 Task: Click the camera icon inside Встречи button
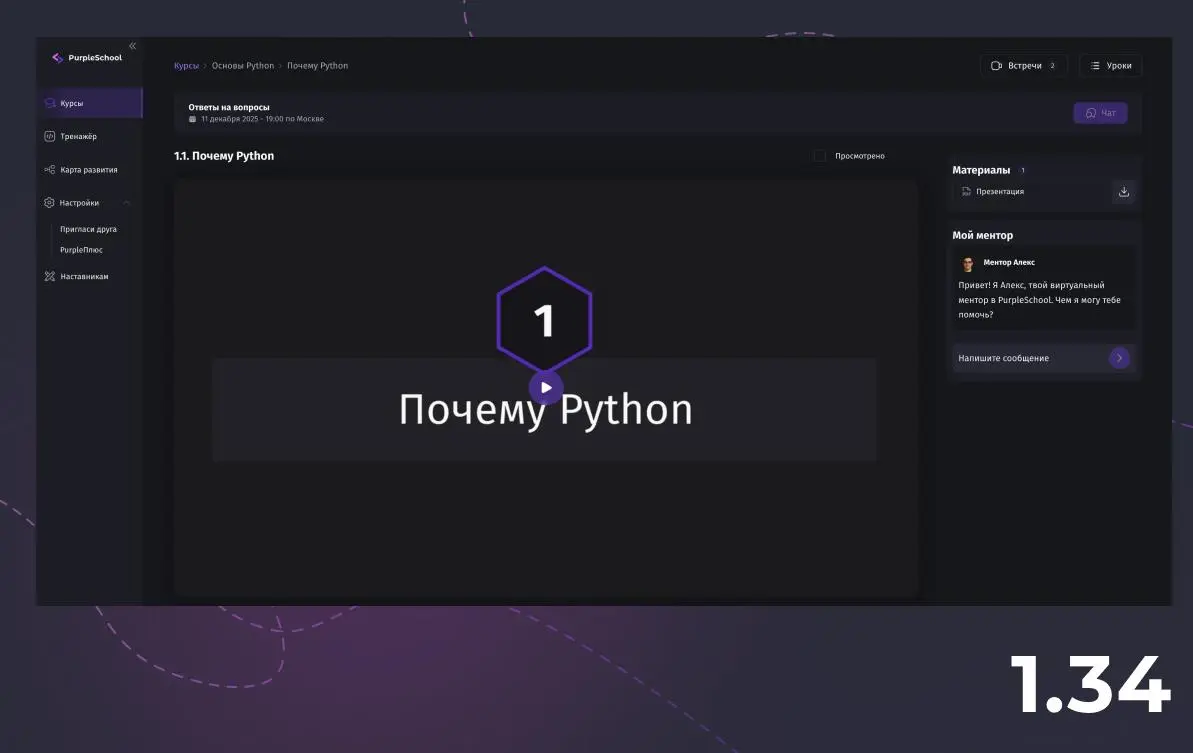pos(995,65)
